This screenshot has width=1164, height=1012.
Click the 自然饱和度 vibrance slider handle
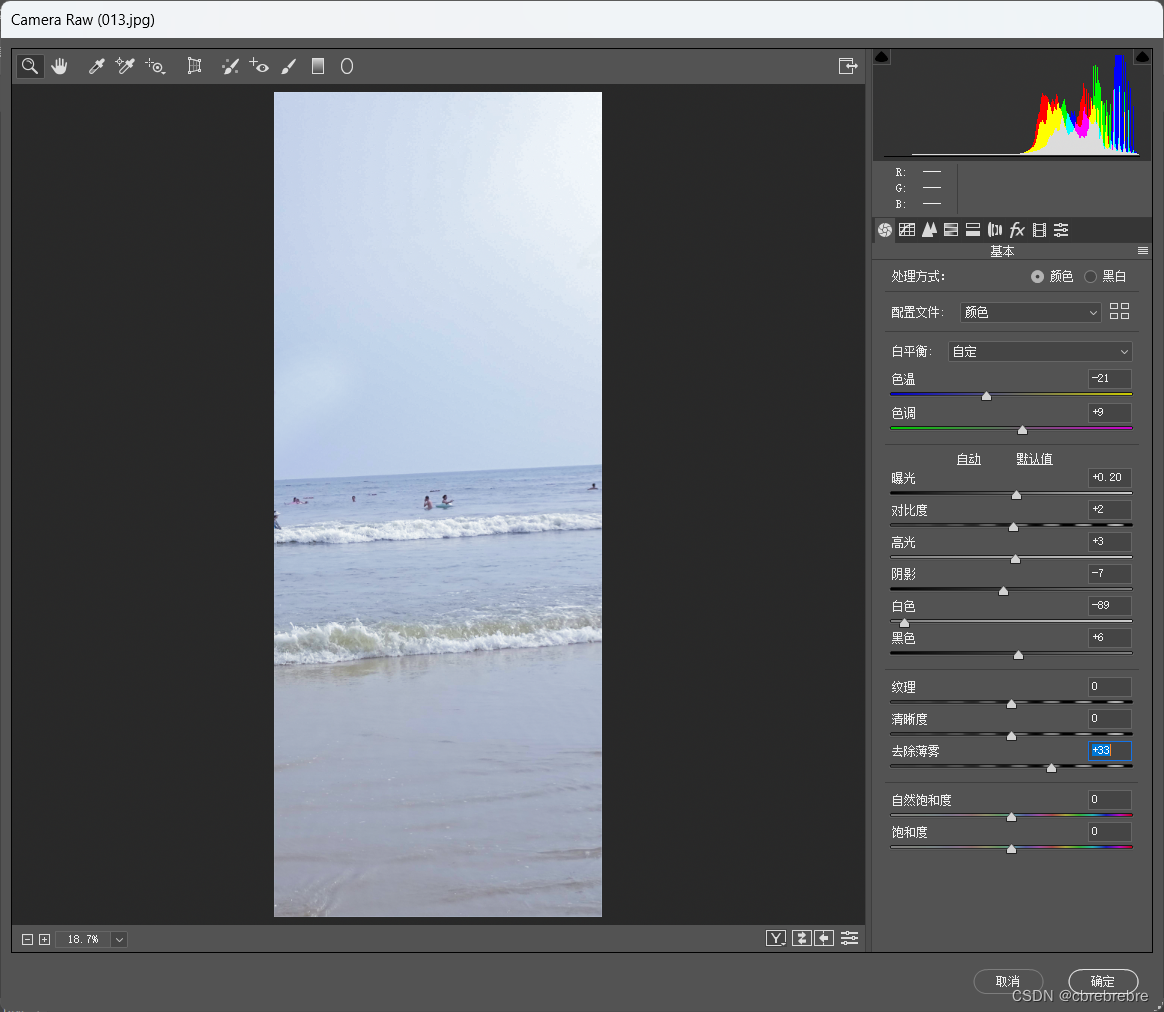[x=1011, y=817]
